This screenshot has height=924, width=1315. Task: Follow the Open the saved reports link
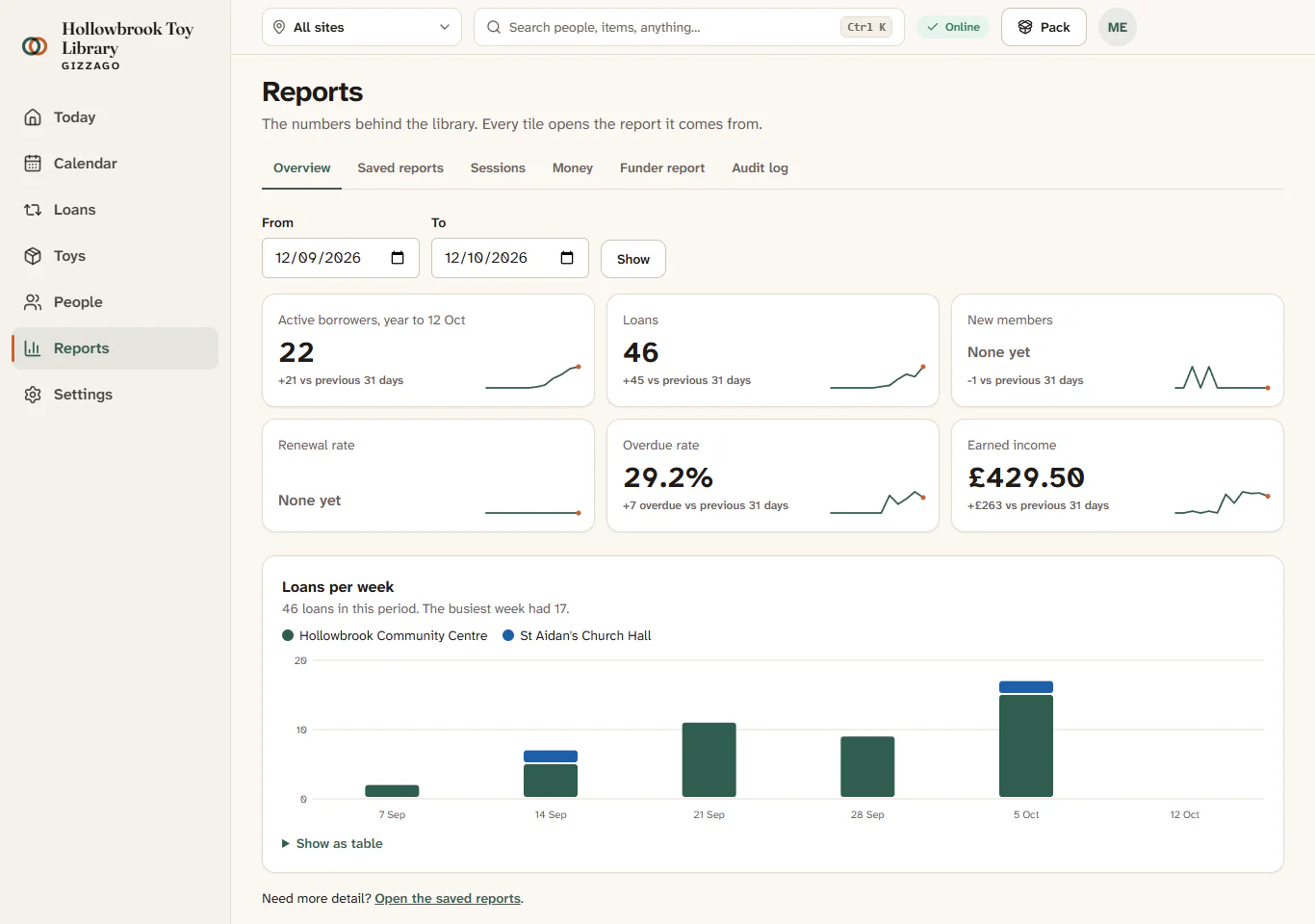tap(448, 898)
